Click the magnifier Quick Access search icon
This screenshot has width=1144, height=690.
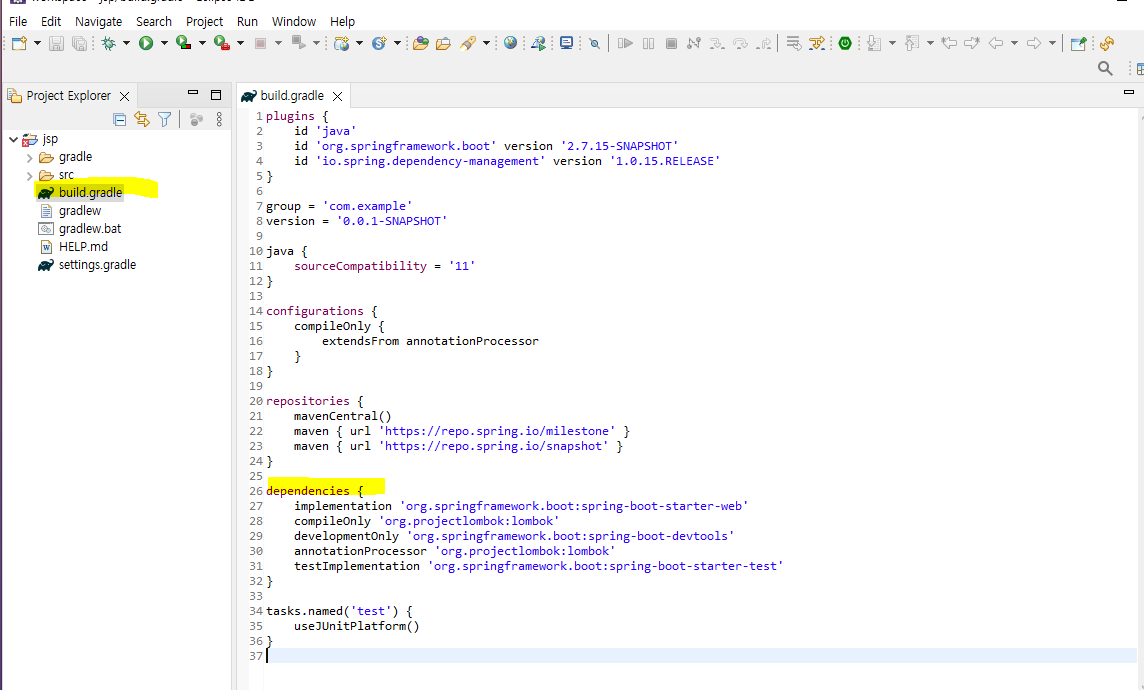[x=1105, y=69]
